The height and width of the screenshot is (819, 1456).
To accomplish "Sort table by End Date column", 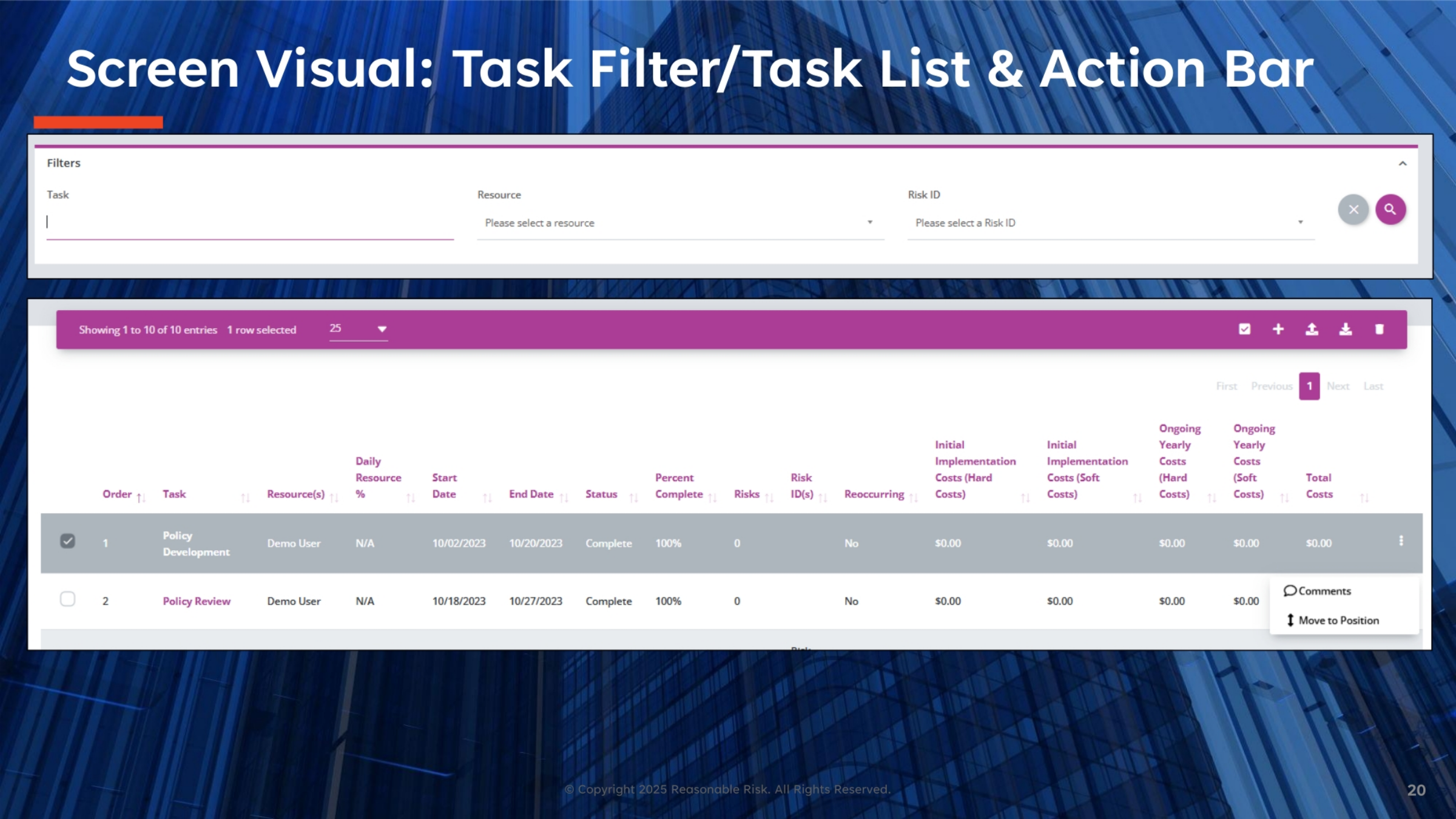I will (564, 498).
